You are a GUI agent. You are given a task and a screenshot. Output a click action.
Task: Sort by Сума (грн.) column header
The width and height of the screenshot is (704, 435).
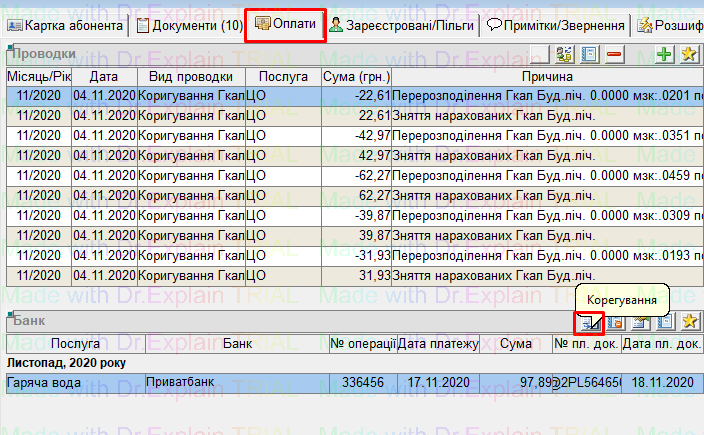(x=356, y=76)
